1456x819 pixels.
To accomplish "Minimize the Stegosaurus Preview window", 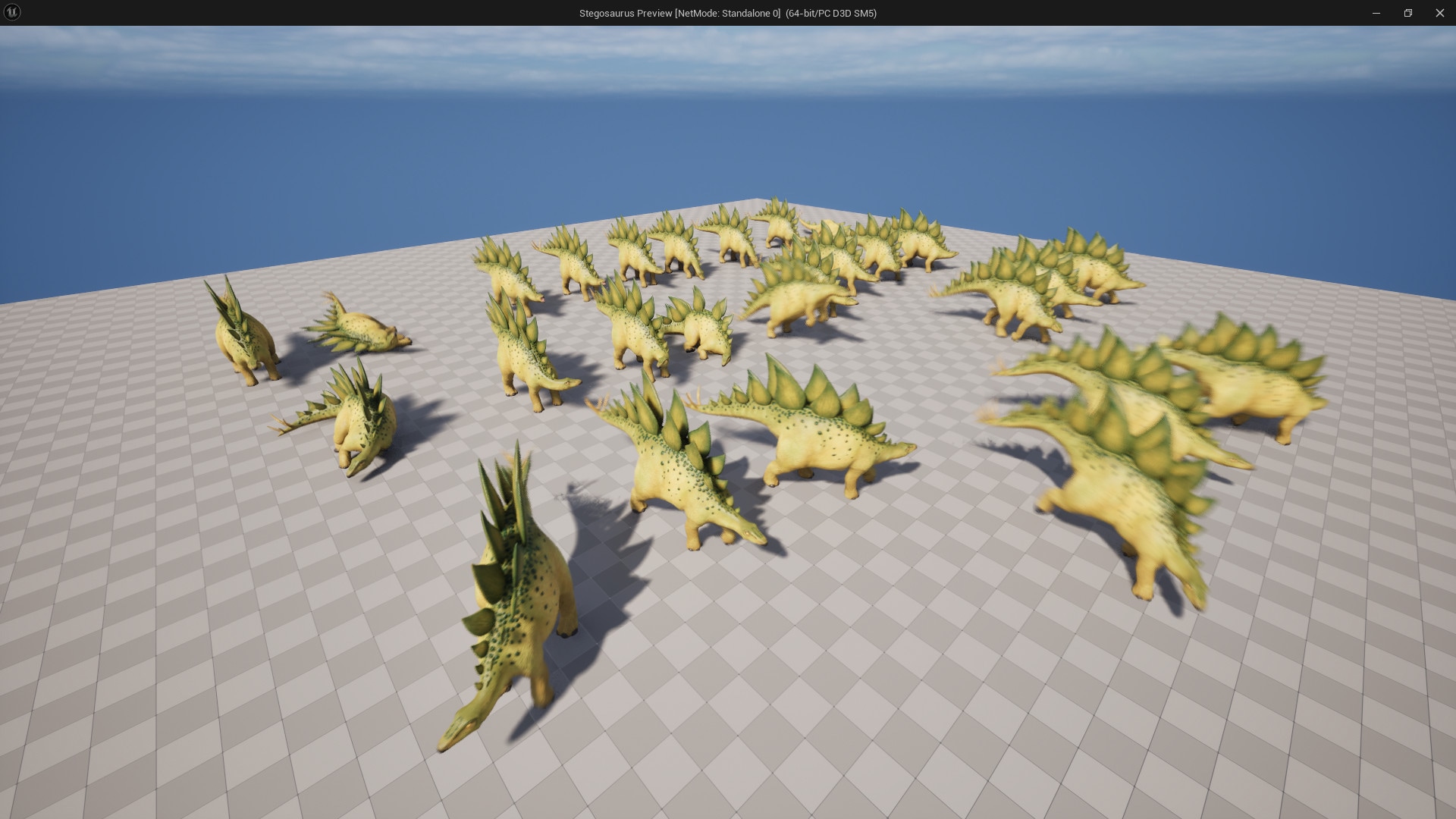I will 1376,13.
